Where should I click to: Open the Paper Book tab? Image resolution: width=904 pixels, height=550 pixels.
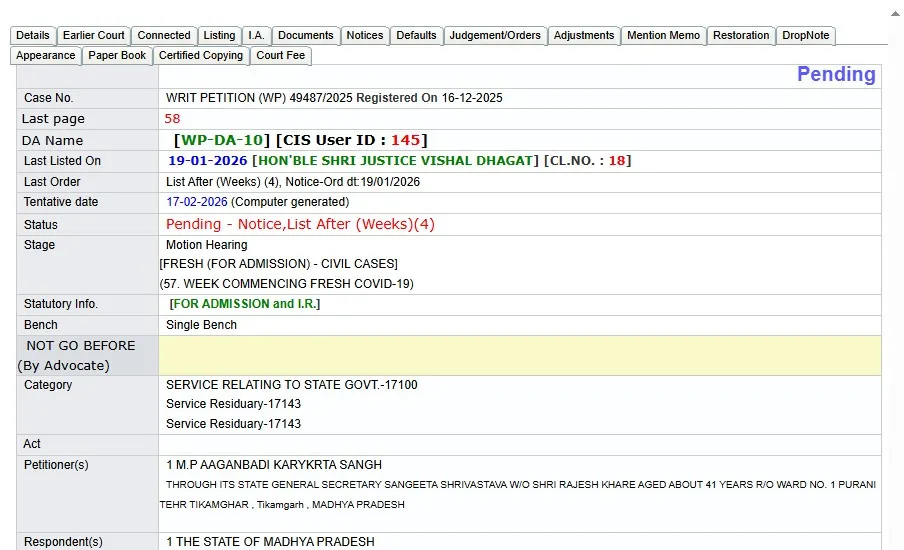117,56
